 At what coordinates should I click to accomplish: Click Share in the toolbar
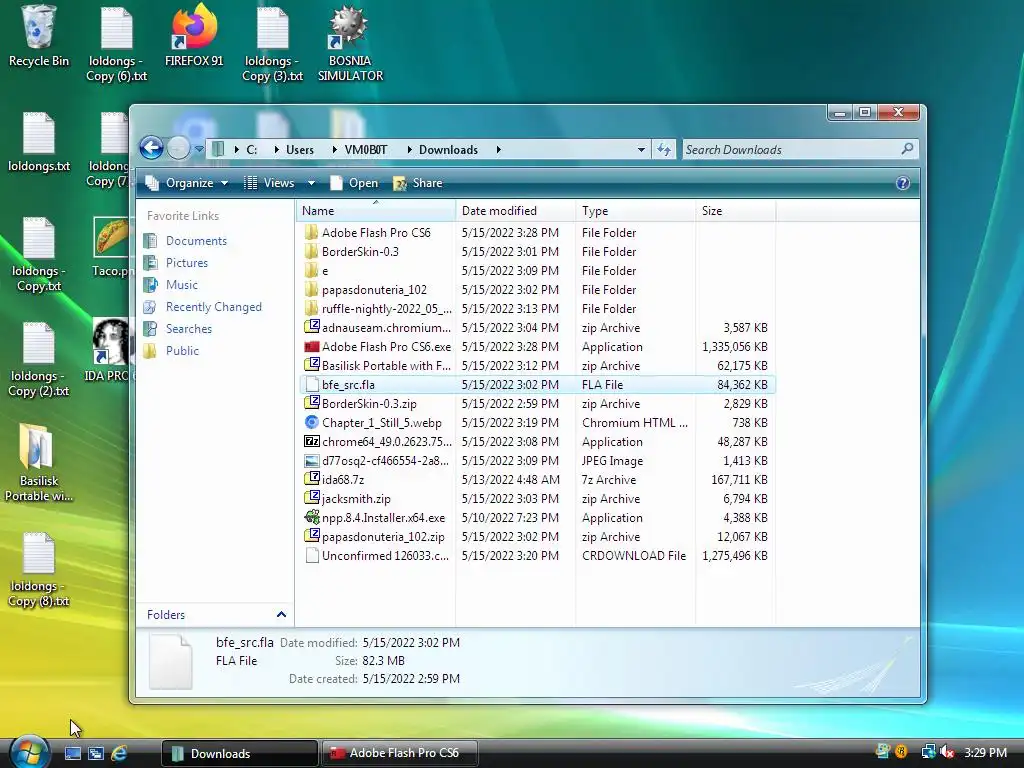point(418,183)
